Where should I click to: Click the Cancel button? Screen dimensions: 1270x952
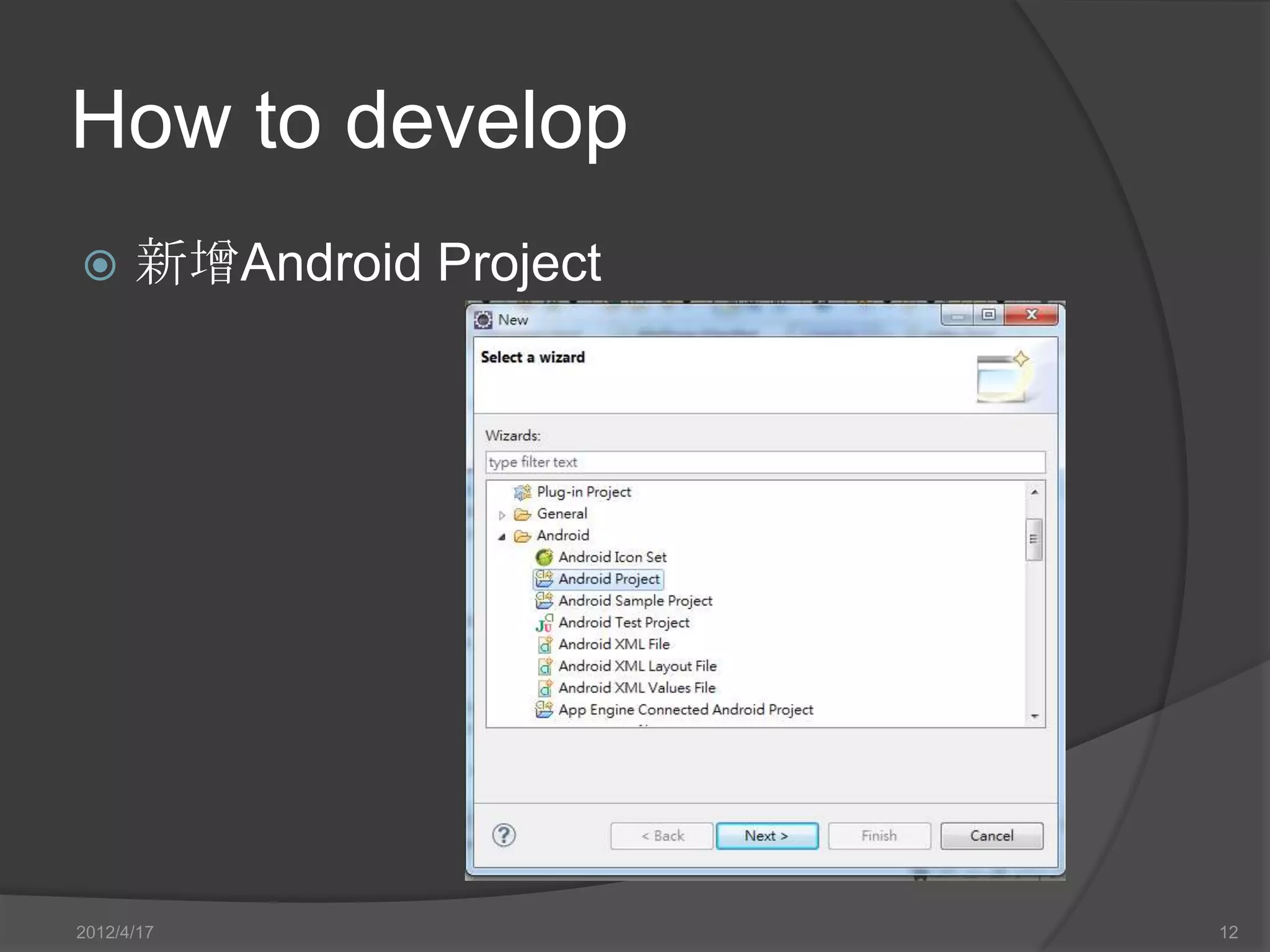(x=992, y=836)
